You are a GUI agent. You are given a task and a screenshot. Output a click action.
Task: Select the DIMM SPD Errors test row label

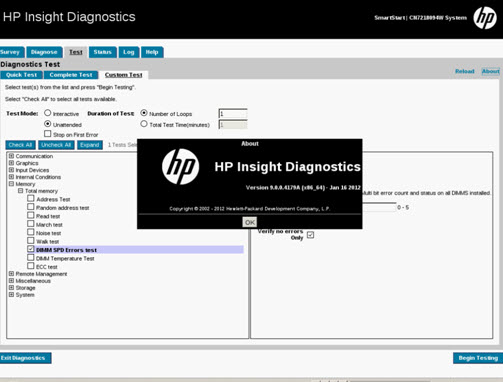(x=66, y=250)
